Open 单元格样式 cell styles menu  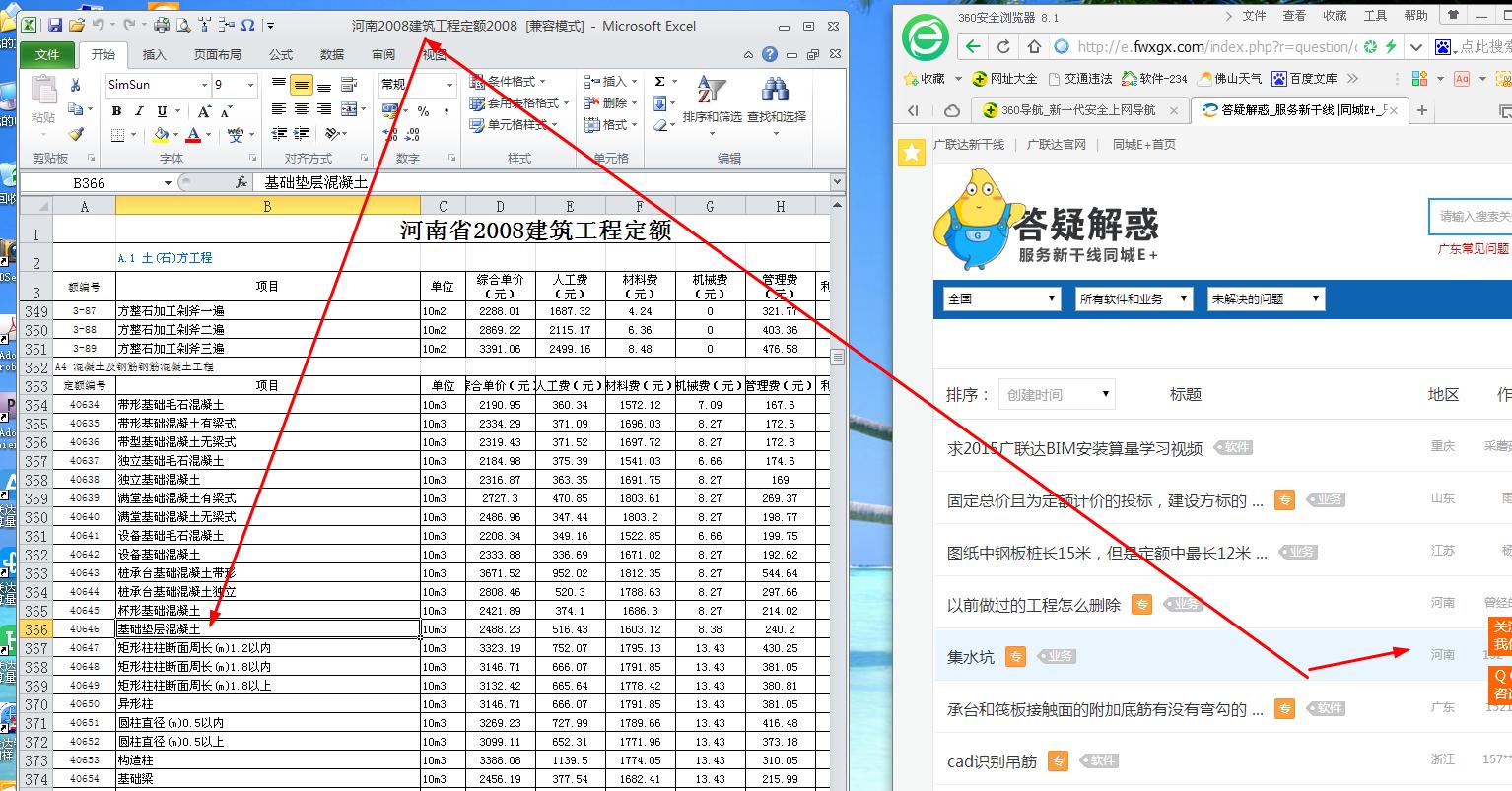(515, 125)
